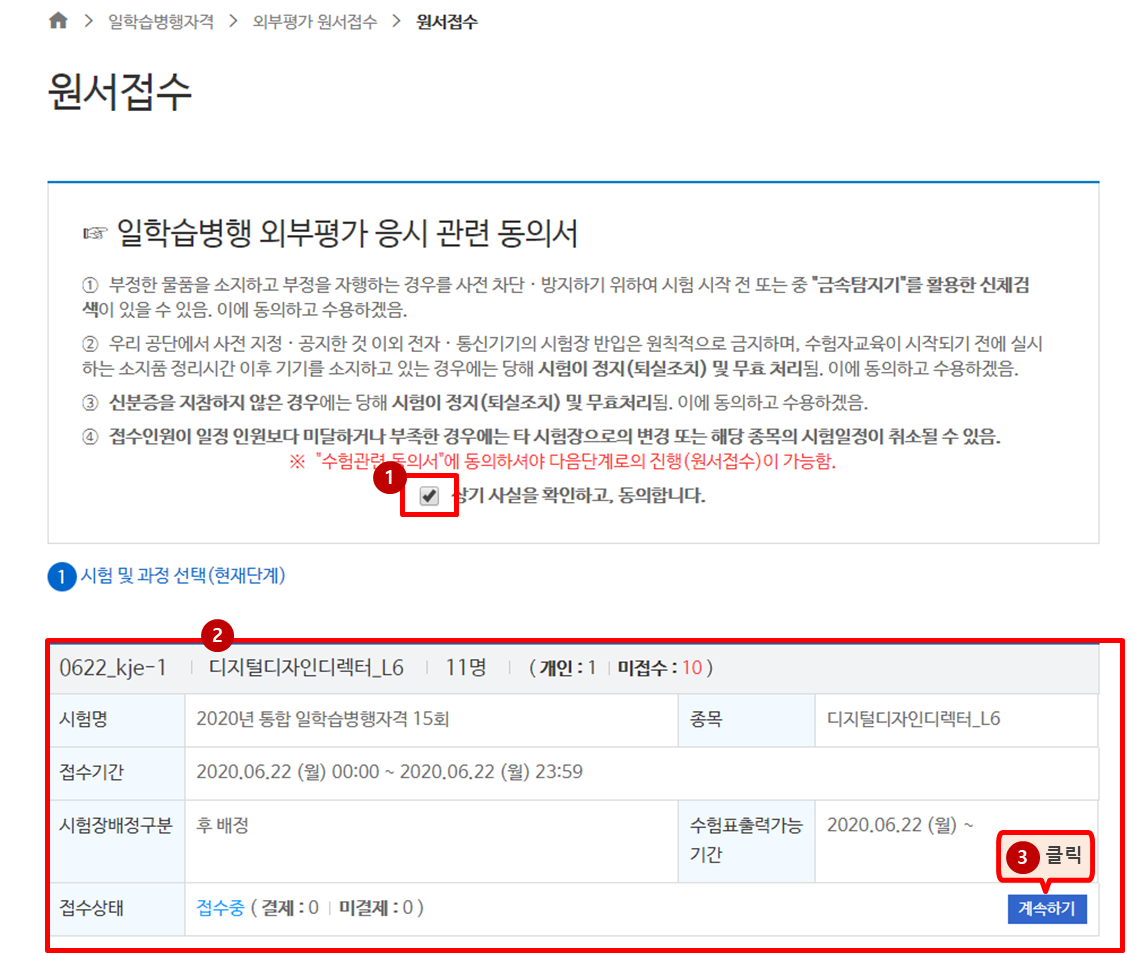Click the 접수상태 row label
This screenshot has height=953, width=1146.
coord(91,908)
